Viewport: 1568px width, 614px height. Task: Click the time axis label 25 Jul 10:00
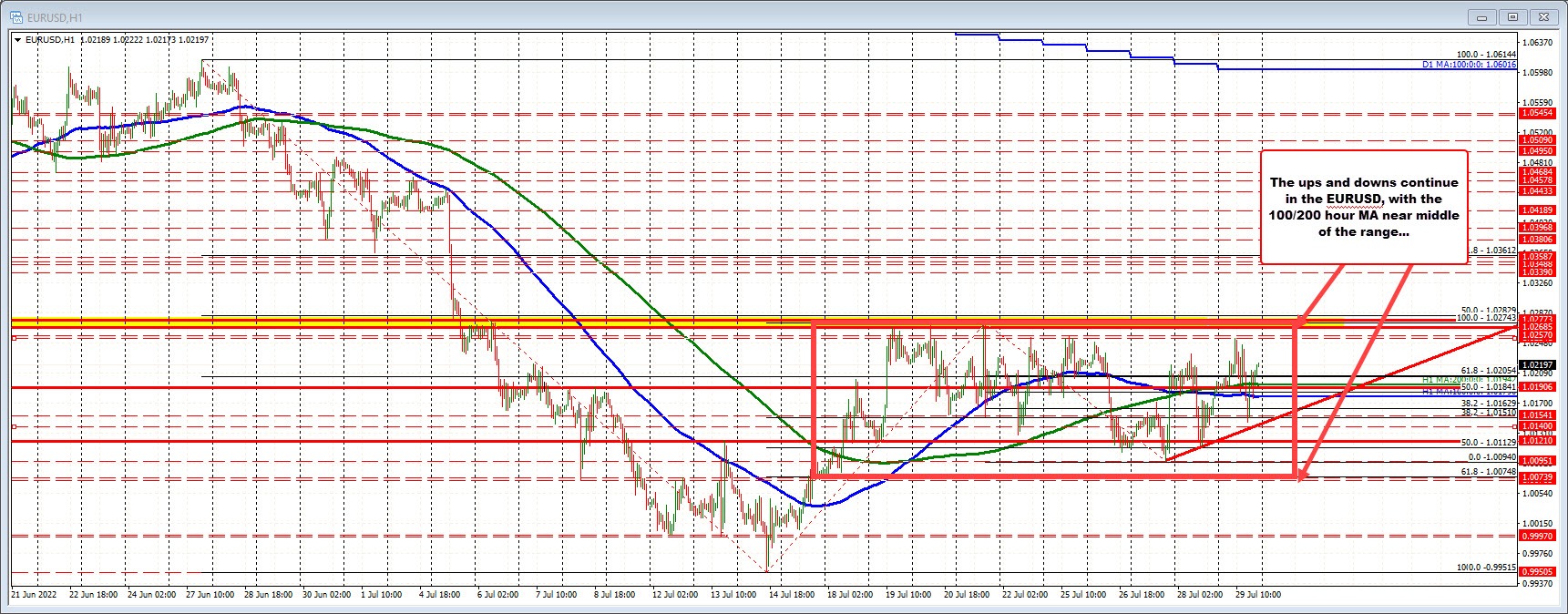coord(1082,594)
